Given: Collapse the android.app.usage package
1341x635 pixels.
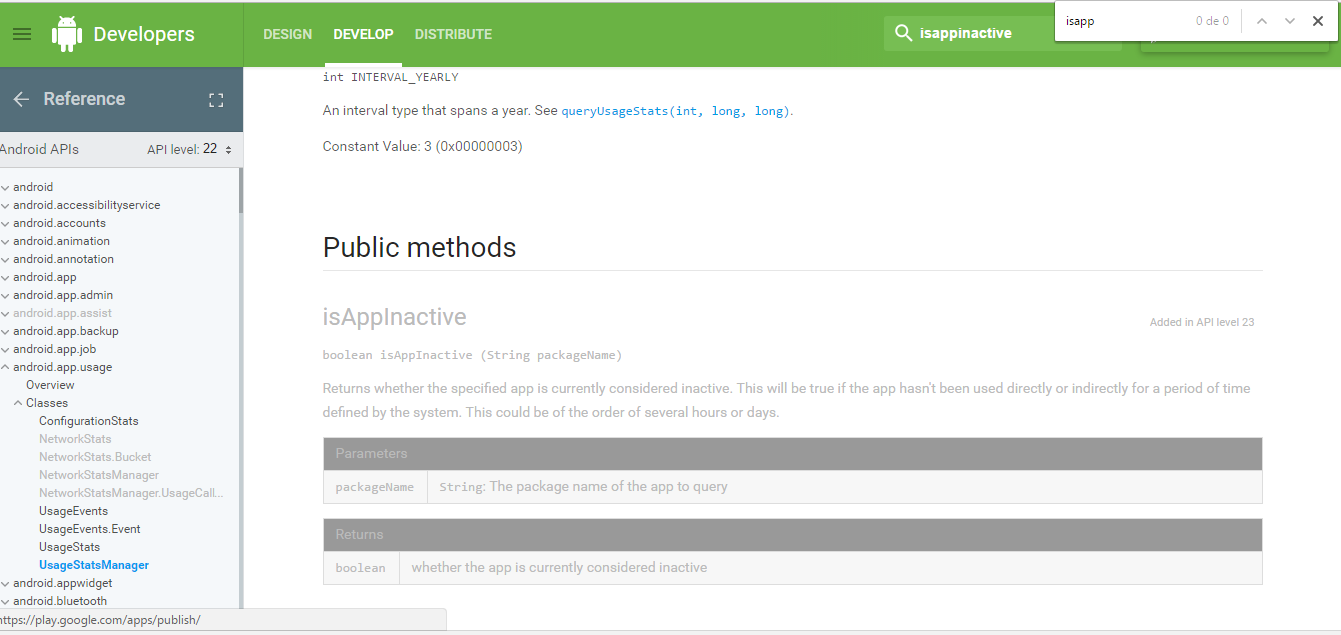Looking at the screenshot, I should click(5, 367).
